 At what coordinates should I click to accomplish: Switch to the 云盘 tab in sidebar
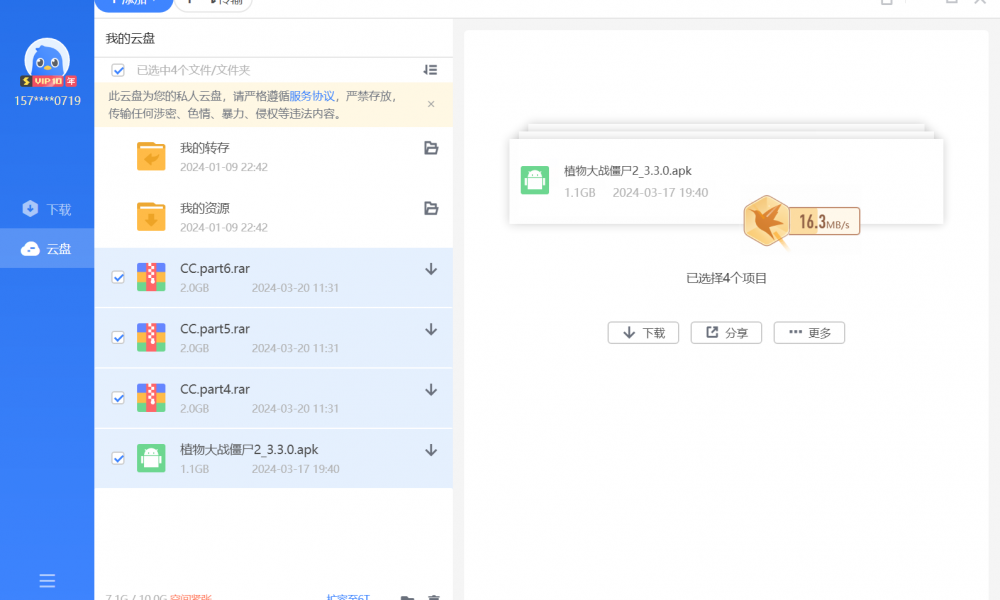coord(47,249)
